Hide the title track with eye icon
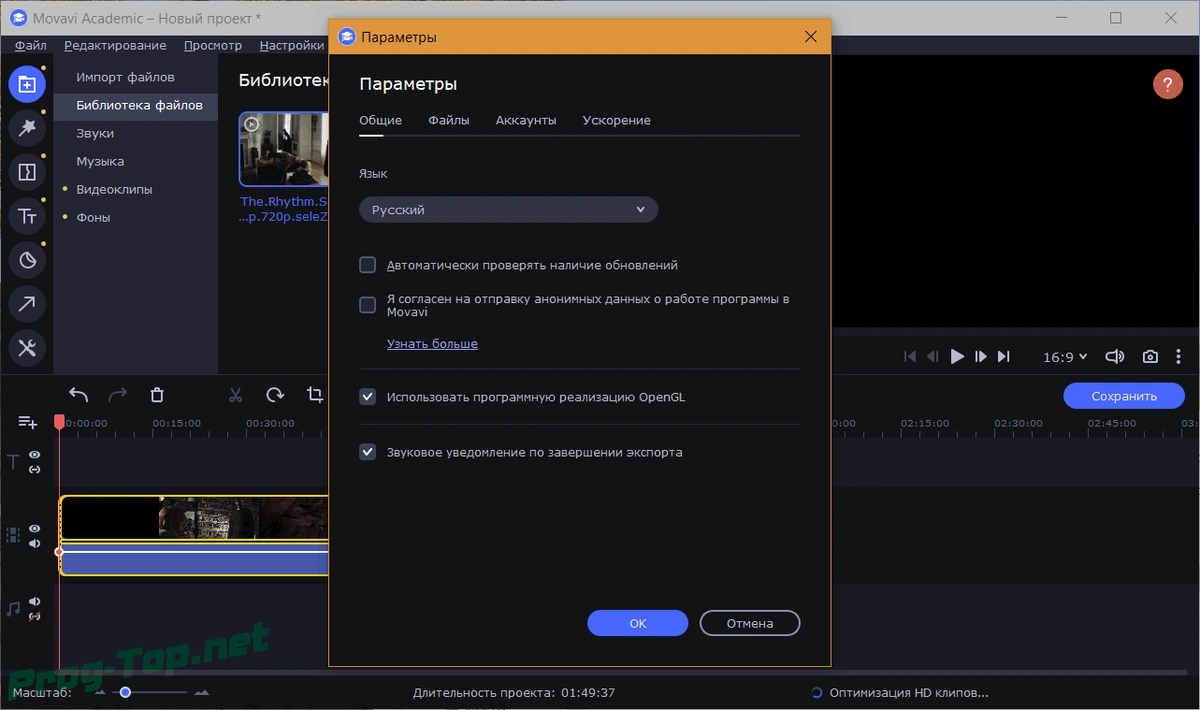1200x710 pixels. (x=35, y=455)
